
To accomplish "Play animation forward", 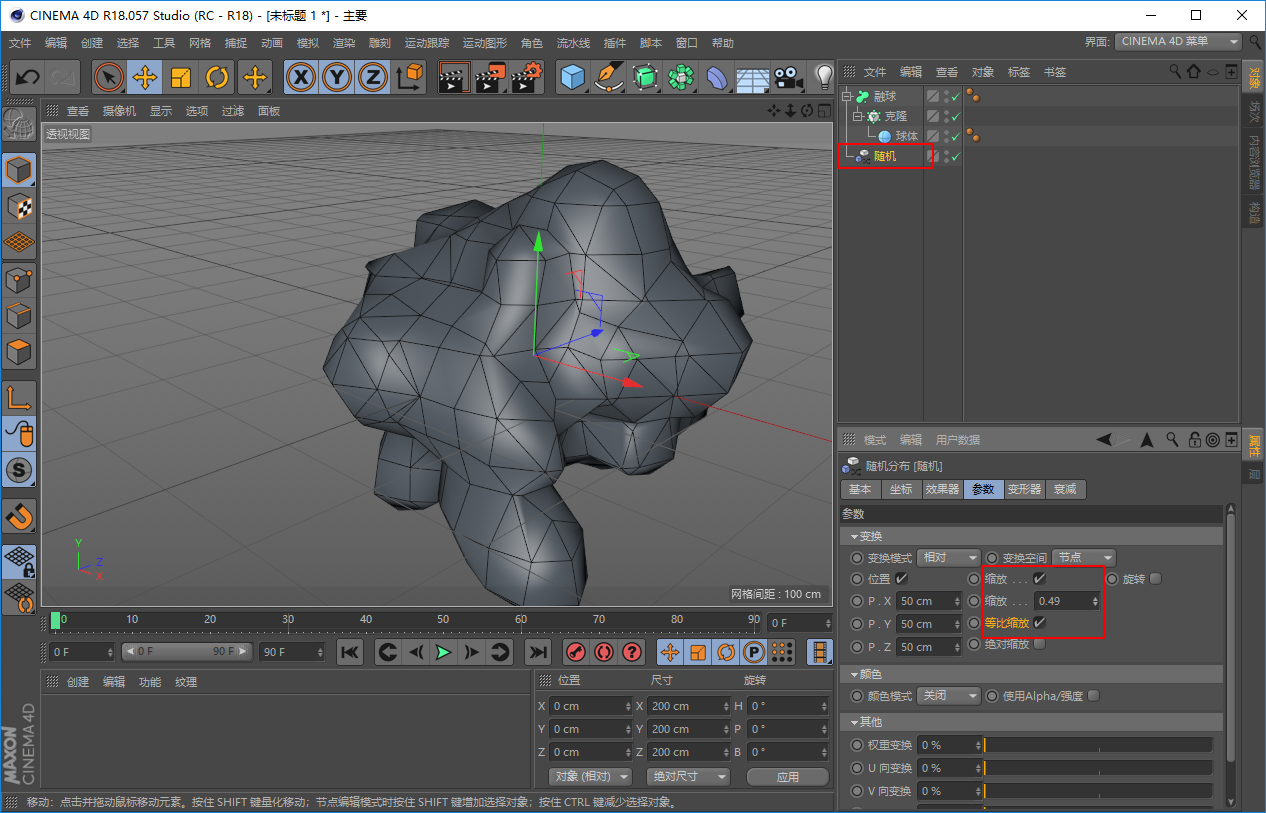I will point(443,652).
